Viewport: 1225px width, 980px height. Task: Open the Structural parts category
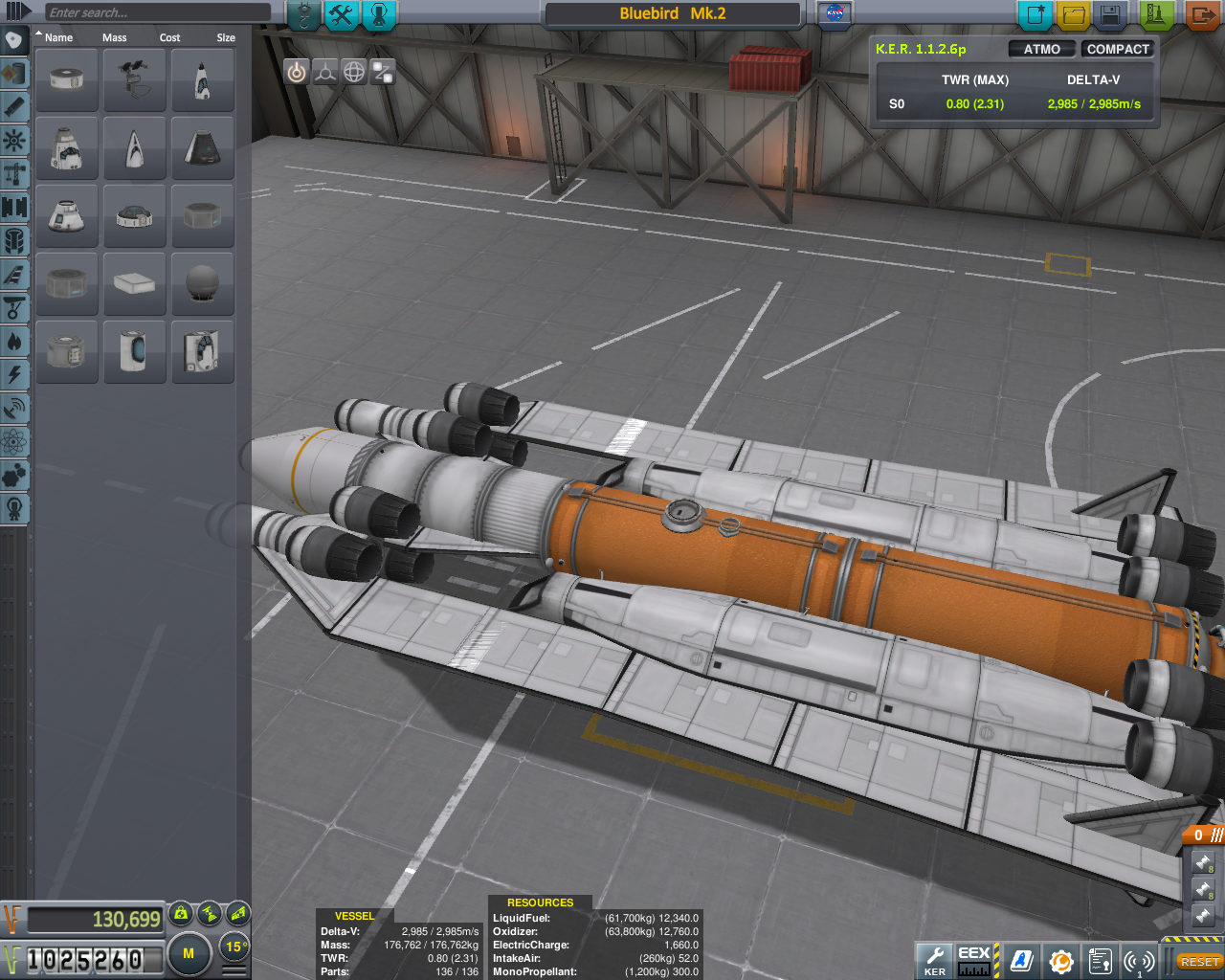(14, 174)
